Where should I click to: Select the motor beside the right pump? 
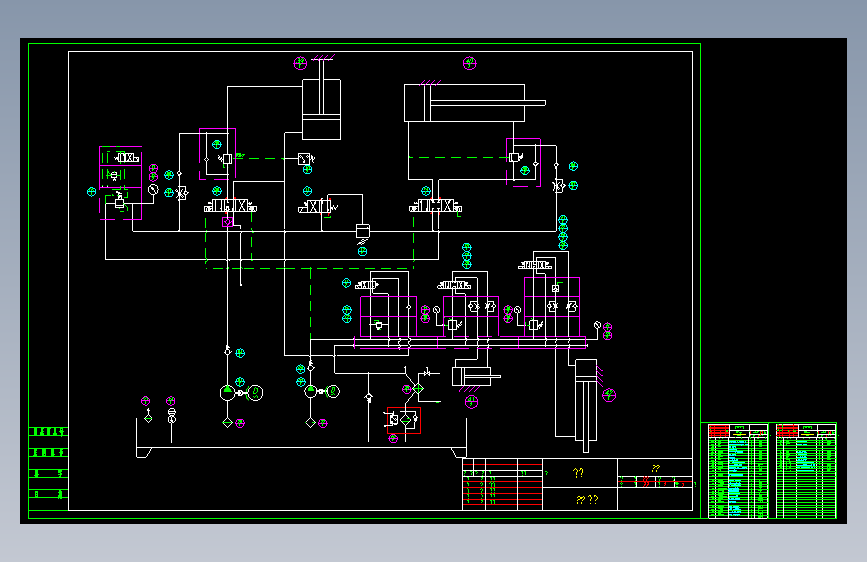tap(333, 392)
